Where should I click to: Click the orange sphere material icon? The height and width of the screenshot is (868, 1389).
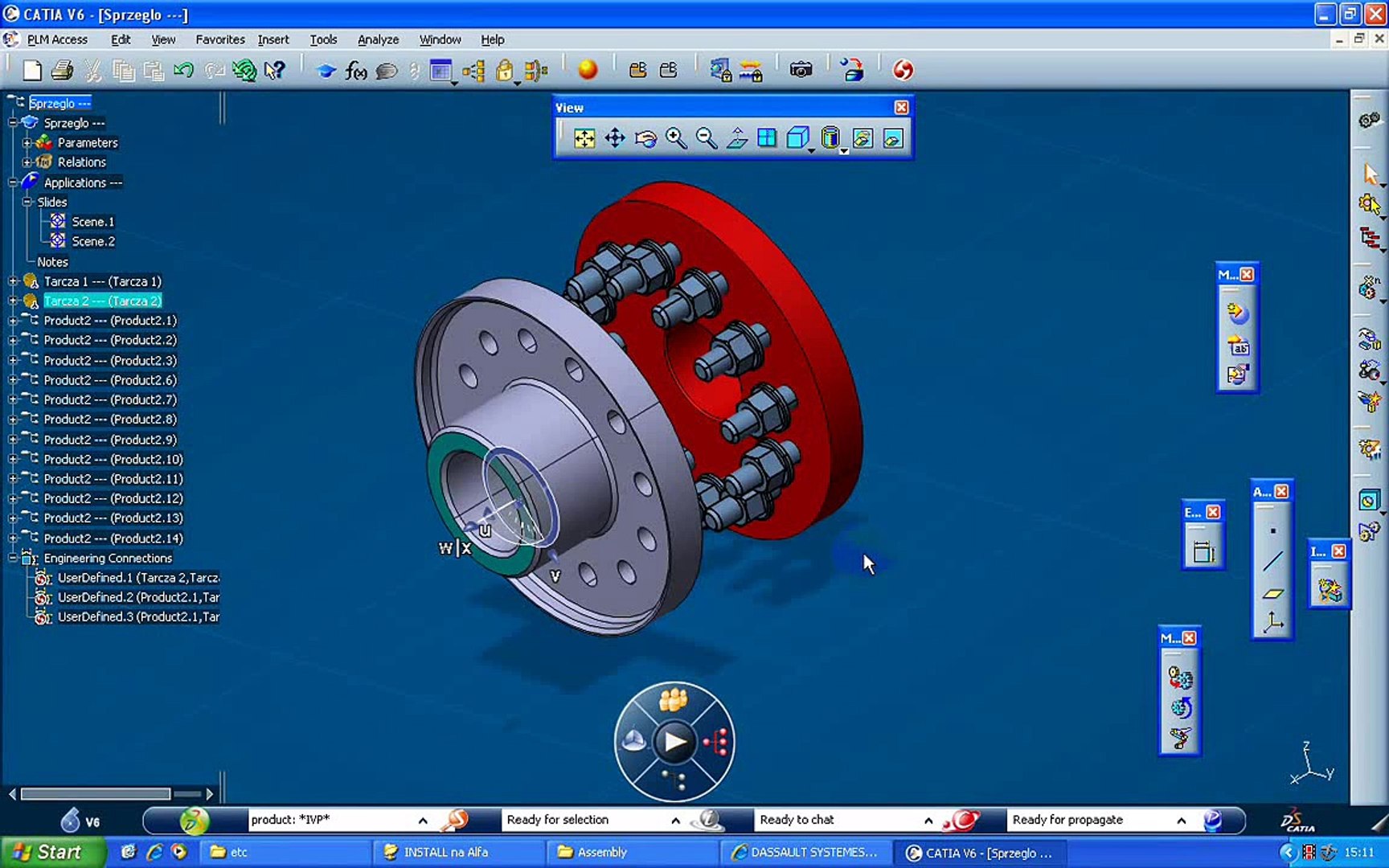588,71
